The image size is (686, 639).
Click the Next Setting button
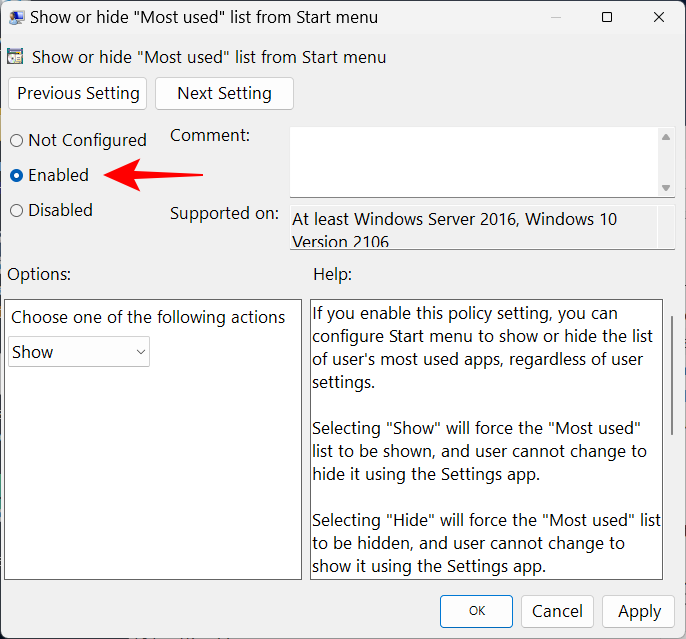[224, 93]
